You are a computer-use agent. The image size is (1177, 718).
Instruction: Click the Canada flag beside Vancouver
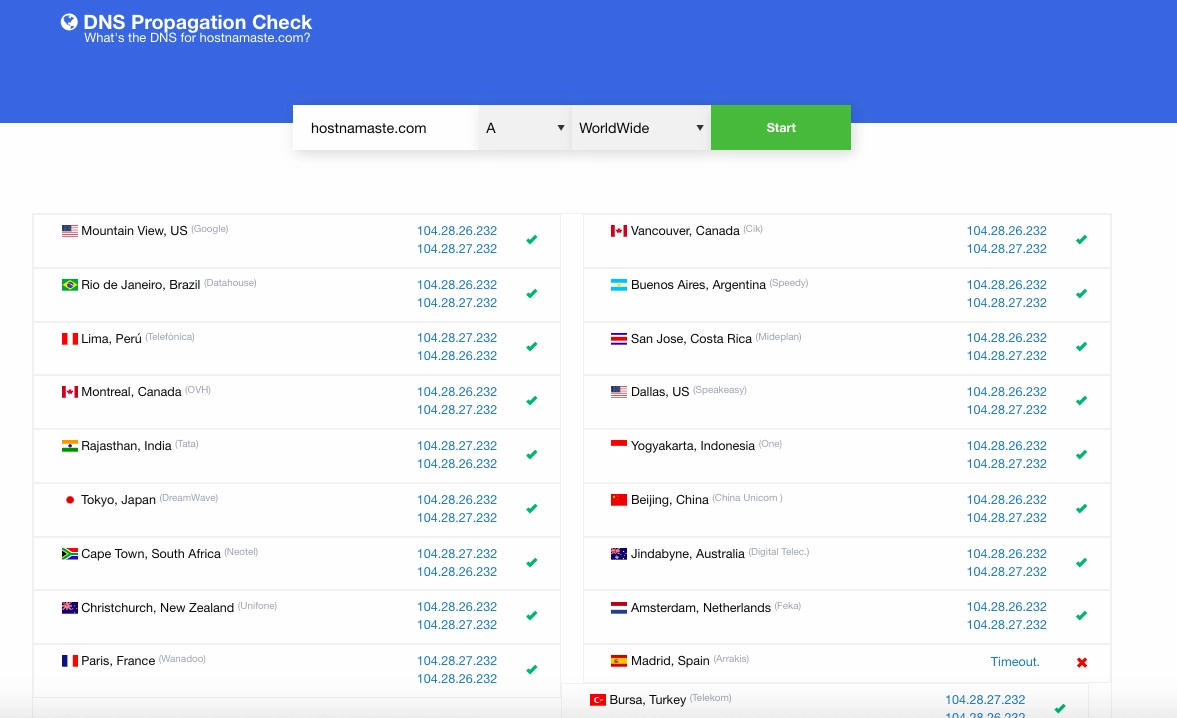pos(619,231)
